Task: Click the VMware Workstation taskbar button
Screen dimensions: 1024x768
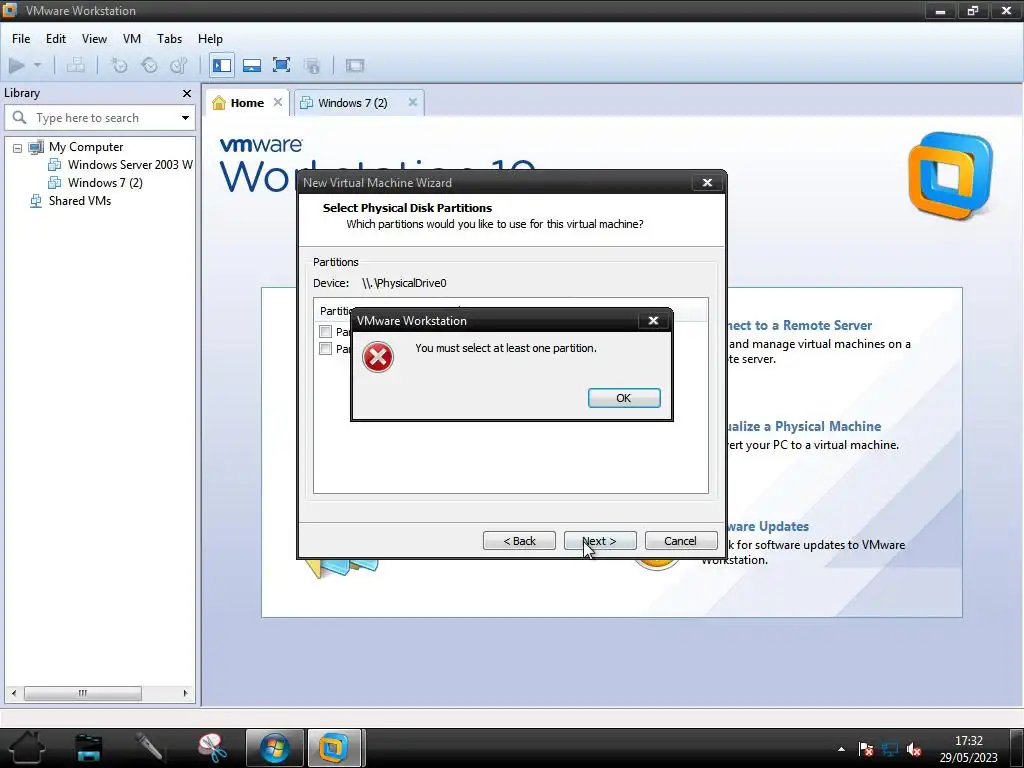Action: [x=334, y=748]
